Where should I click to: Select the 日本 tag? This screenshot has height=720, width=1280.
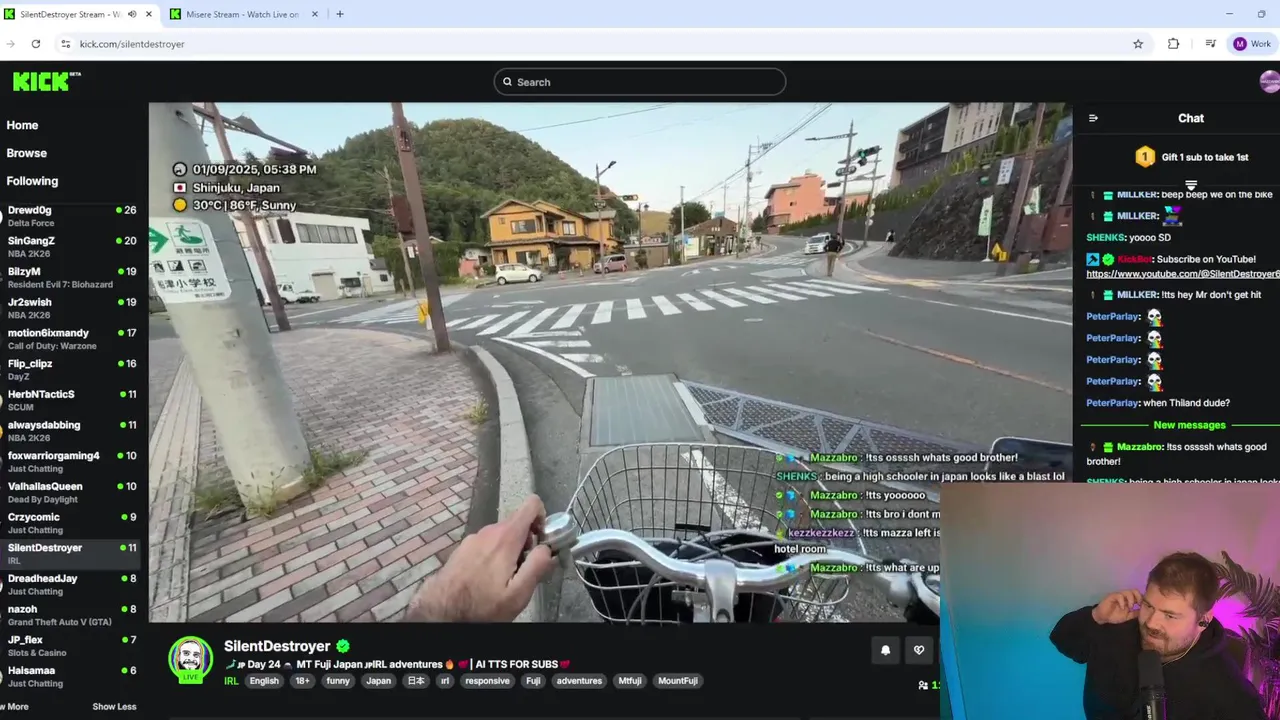click(x=416, y=681)
